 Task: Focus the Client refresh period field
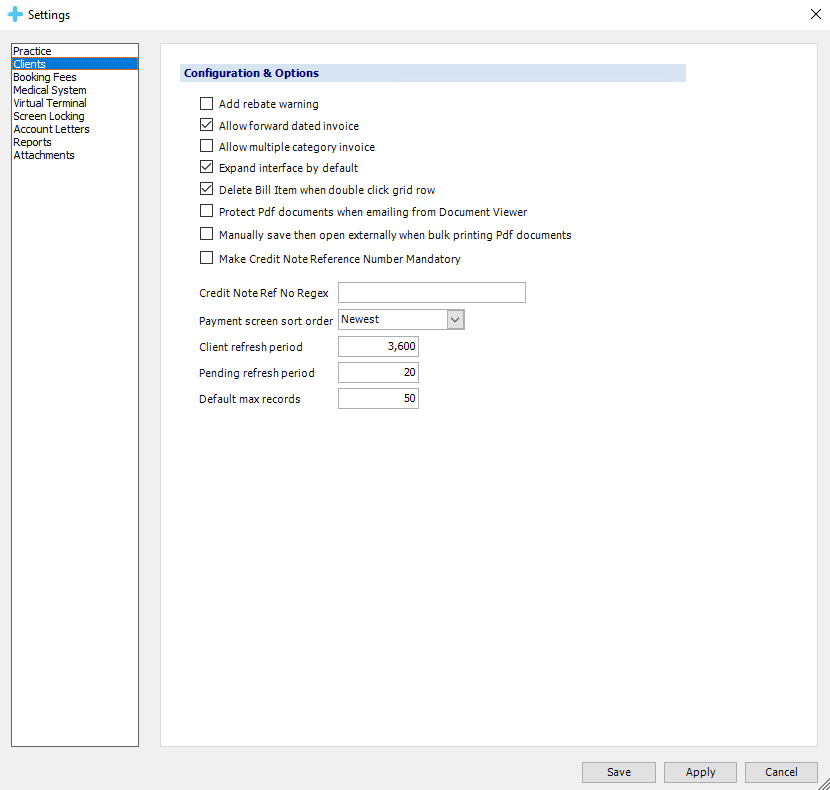pos(378,347)
